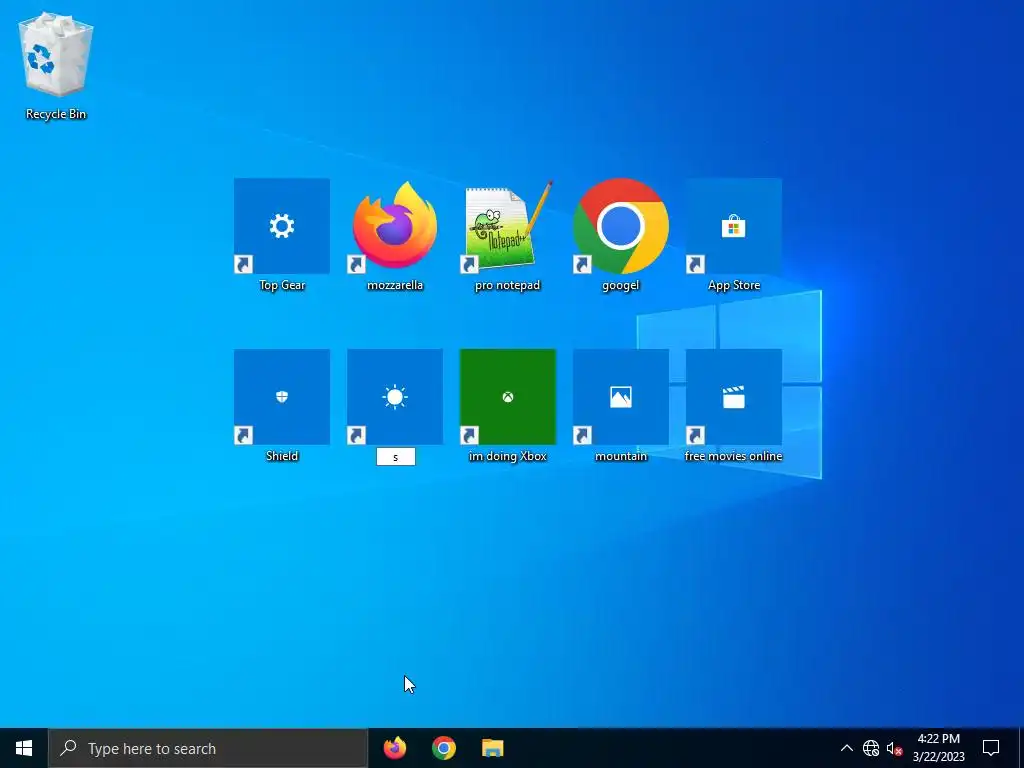1024x768 pixels.
Task: Select the mozzarella Firefox shortcut
Action: pyautogui.click(x=394, y=226)
